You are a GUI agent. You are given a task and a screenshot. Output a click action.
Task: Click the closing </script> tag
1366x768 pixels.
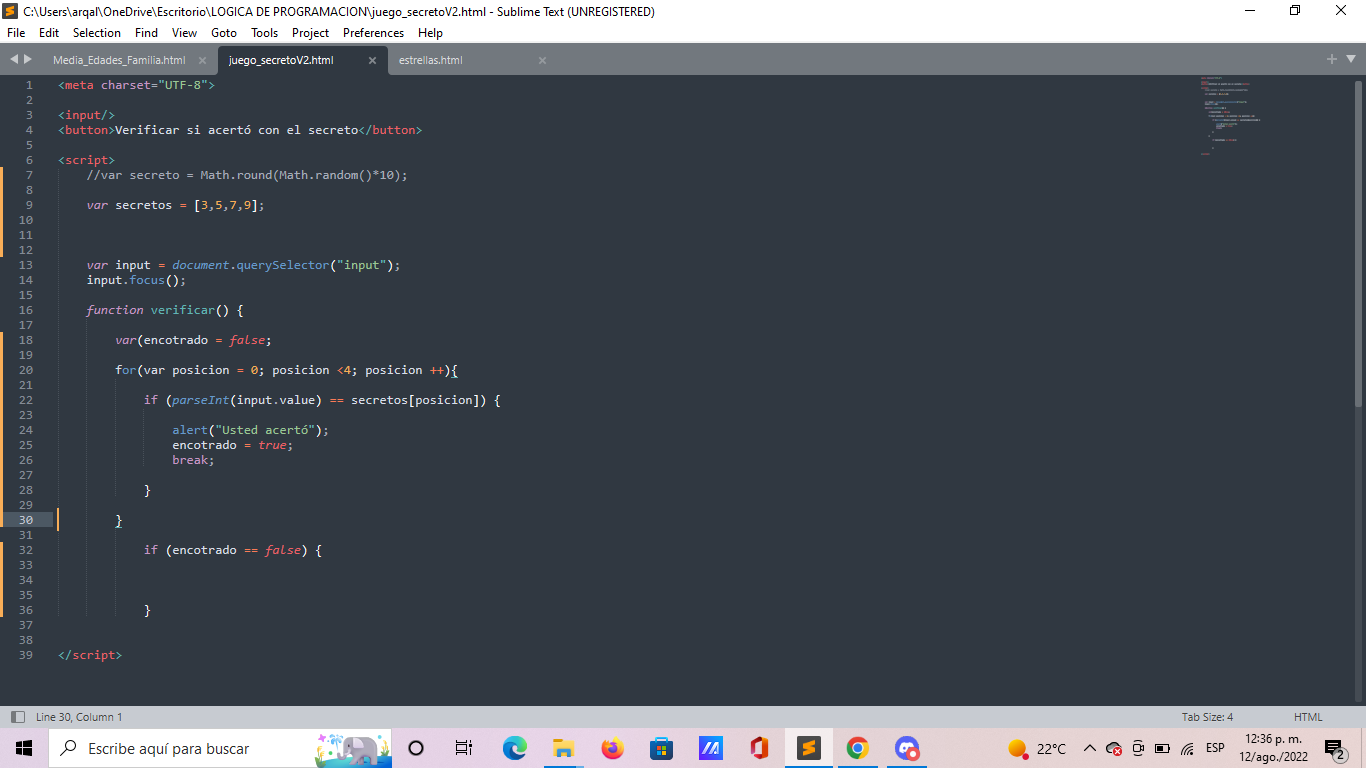tap(90, 655)
